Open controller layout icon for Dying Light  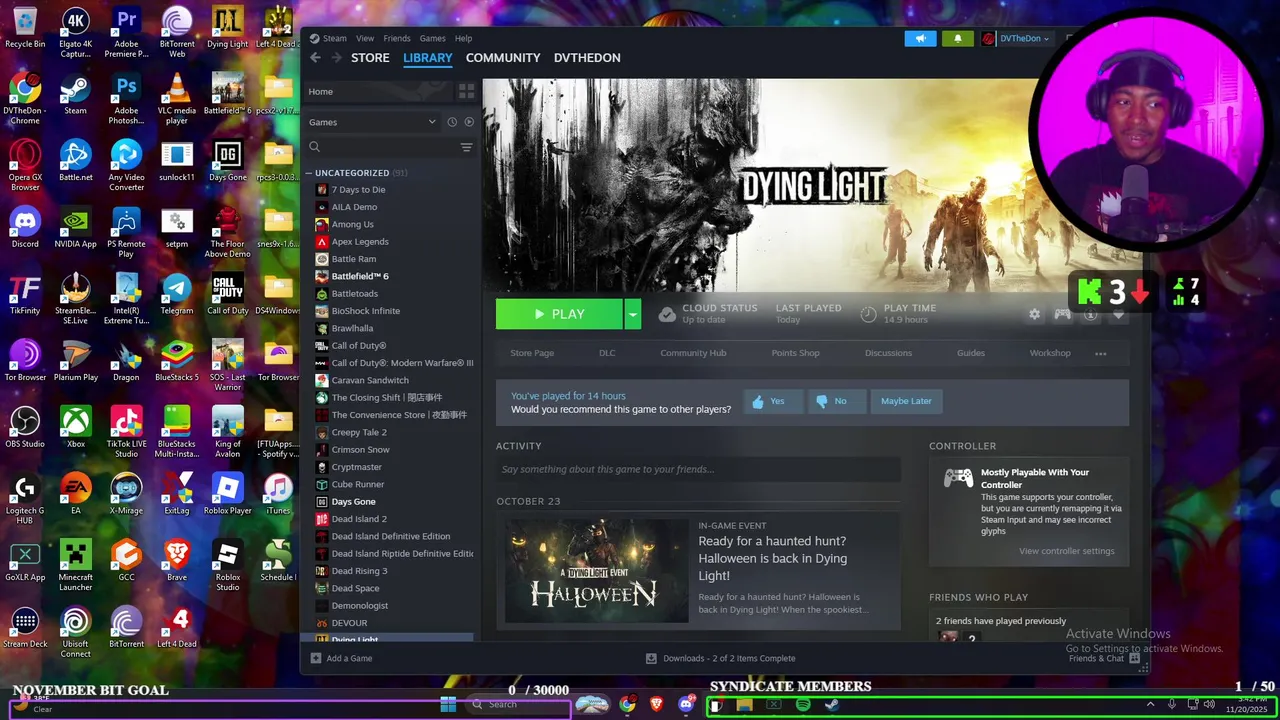(1062, 314)
